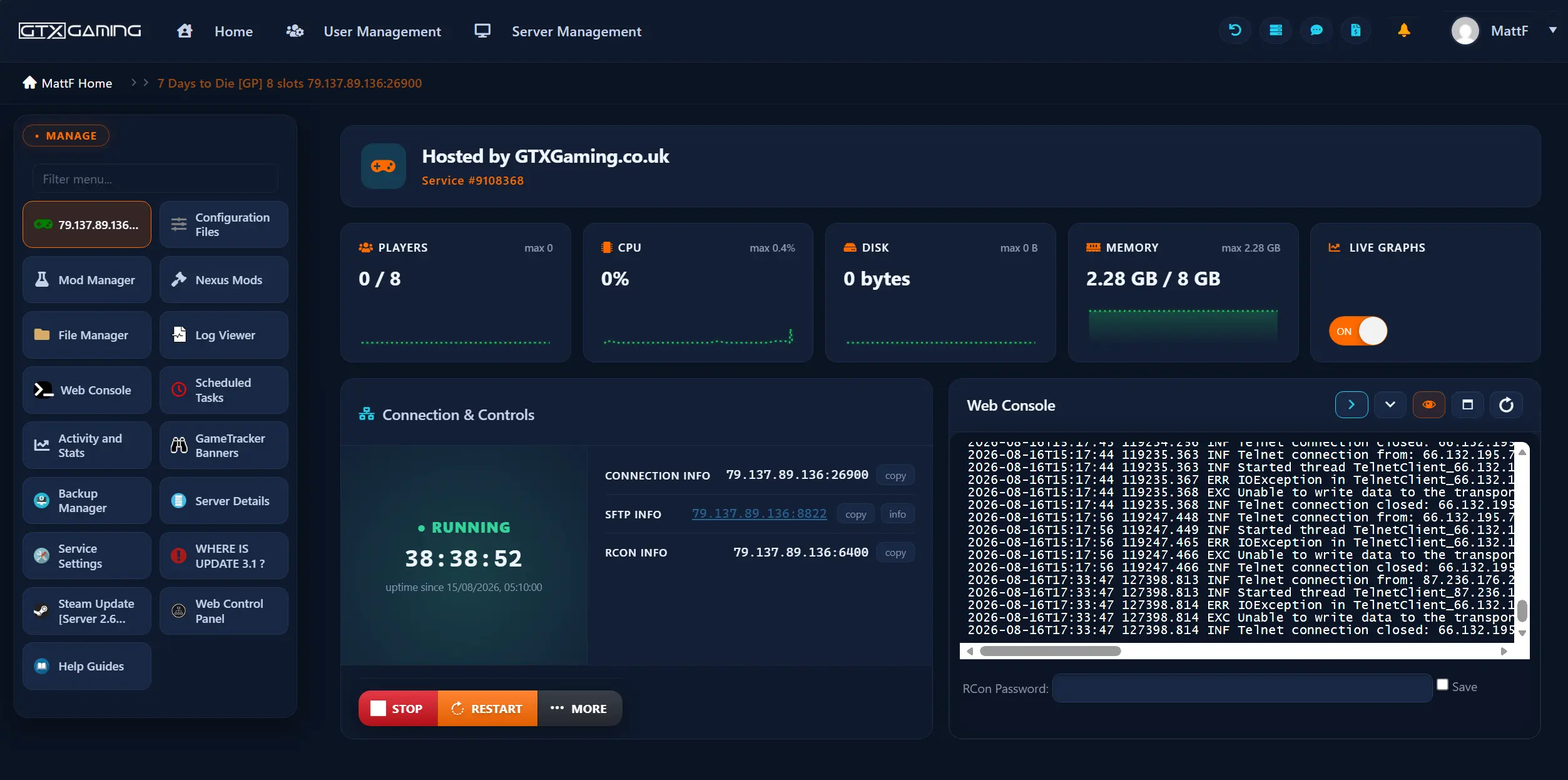Screen dimensions: 1568x780
Task: Open the server stack icon in top bar
Action: [x=1275, y=30]
